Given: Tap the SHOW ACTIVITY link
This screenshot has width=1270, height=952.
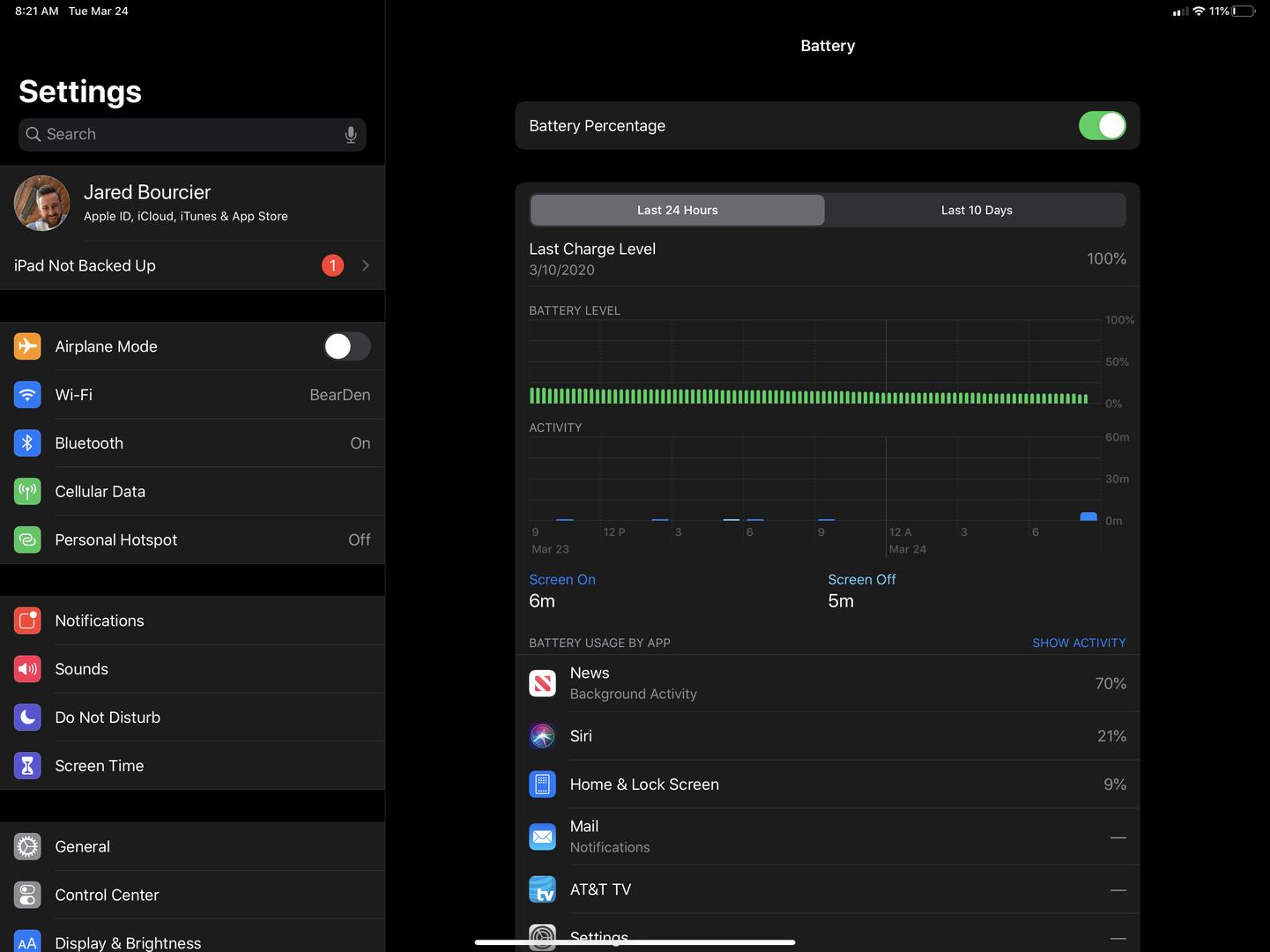Looking at the screenshot, I should coord(1079,643).
